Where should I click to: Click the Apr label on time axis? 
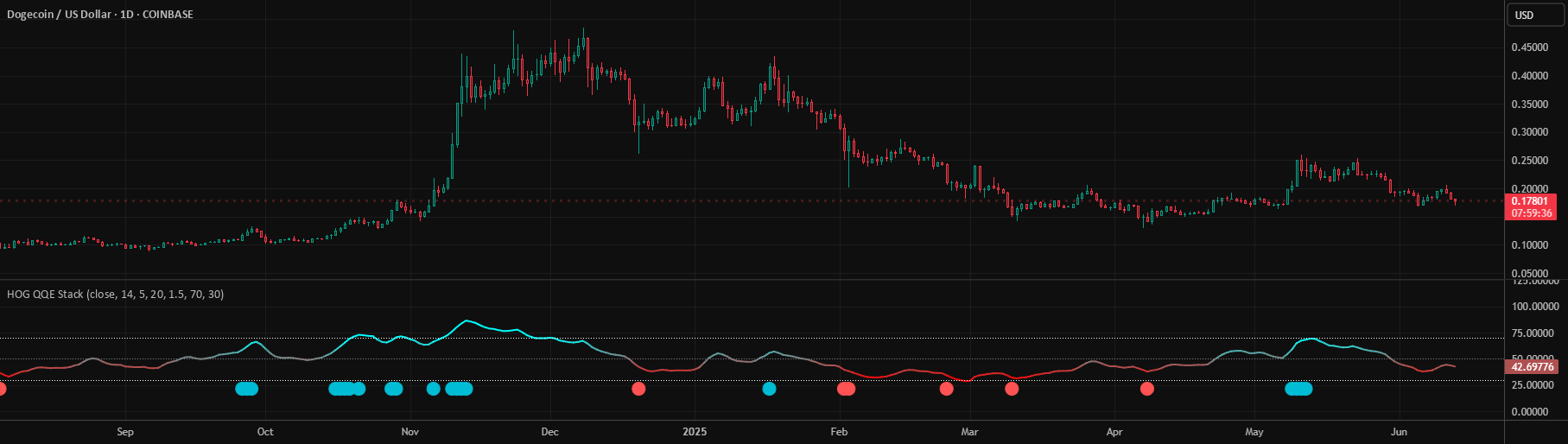click(1114, 432)
